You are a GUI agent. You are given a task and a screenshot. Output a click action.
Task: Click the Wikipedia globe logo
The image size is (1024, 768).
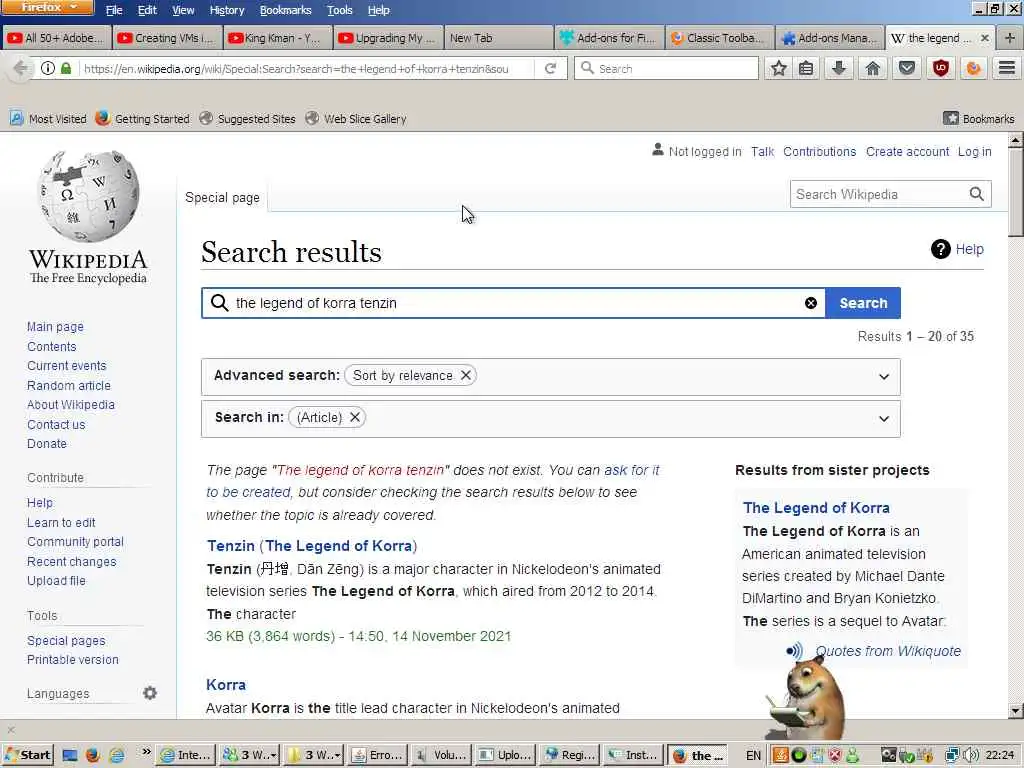tap(88, 196)
